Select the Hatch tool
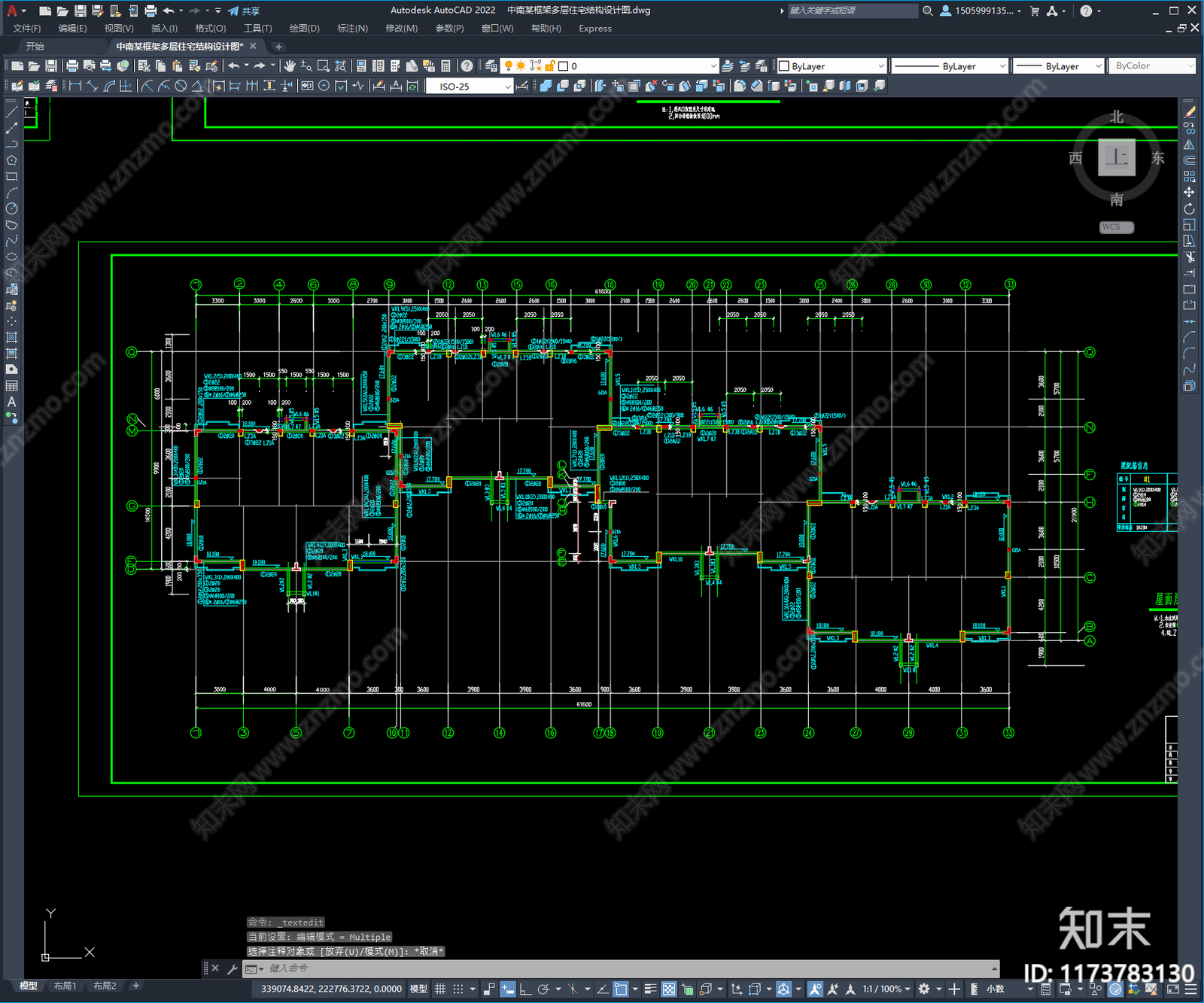 [11, 337]
